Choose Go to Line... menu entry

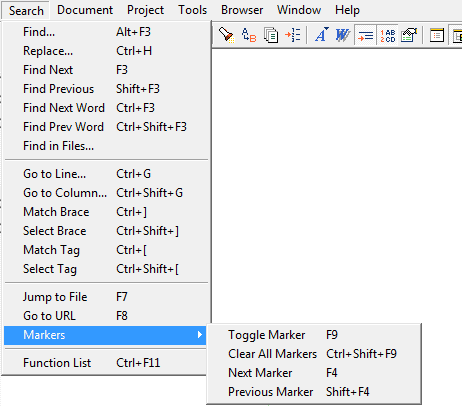click(106, 174)
